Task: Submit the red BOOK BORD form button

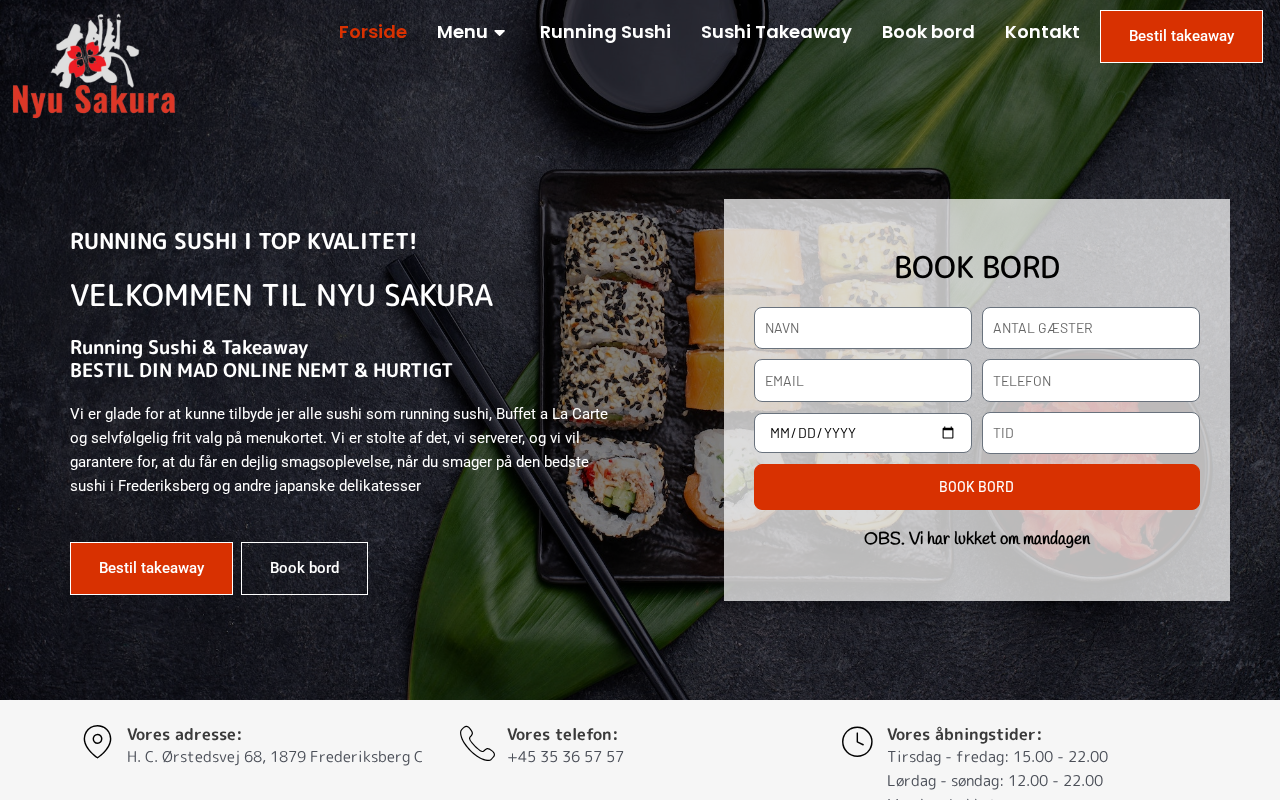Action: (977, 487)
